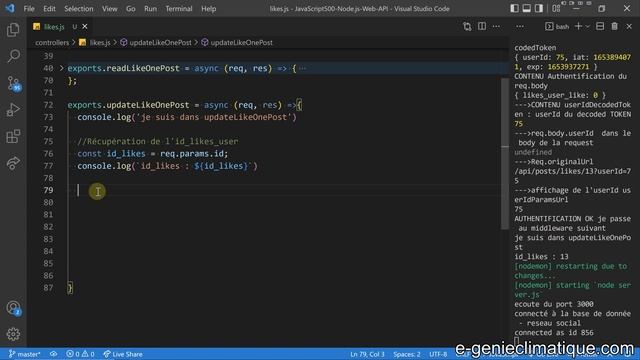Click line number 72 in gutter
Viewport: 640px width, 360px height.
point(48,105)
